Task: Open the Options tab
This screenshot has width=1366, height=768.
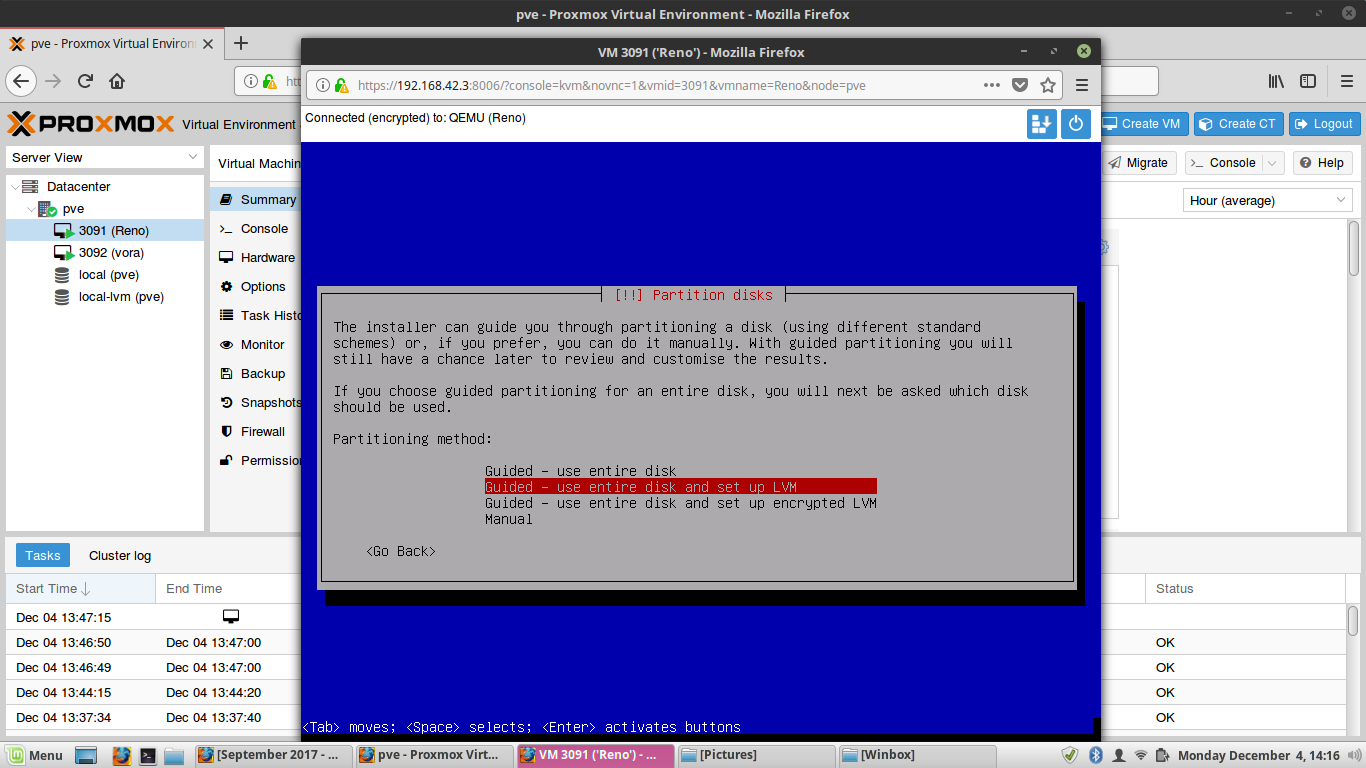Action: [256, 286]
